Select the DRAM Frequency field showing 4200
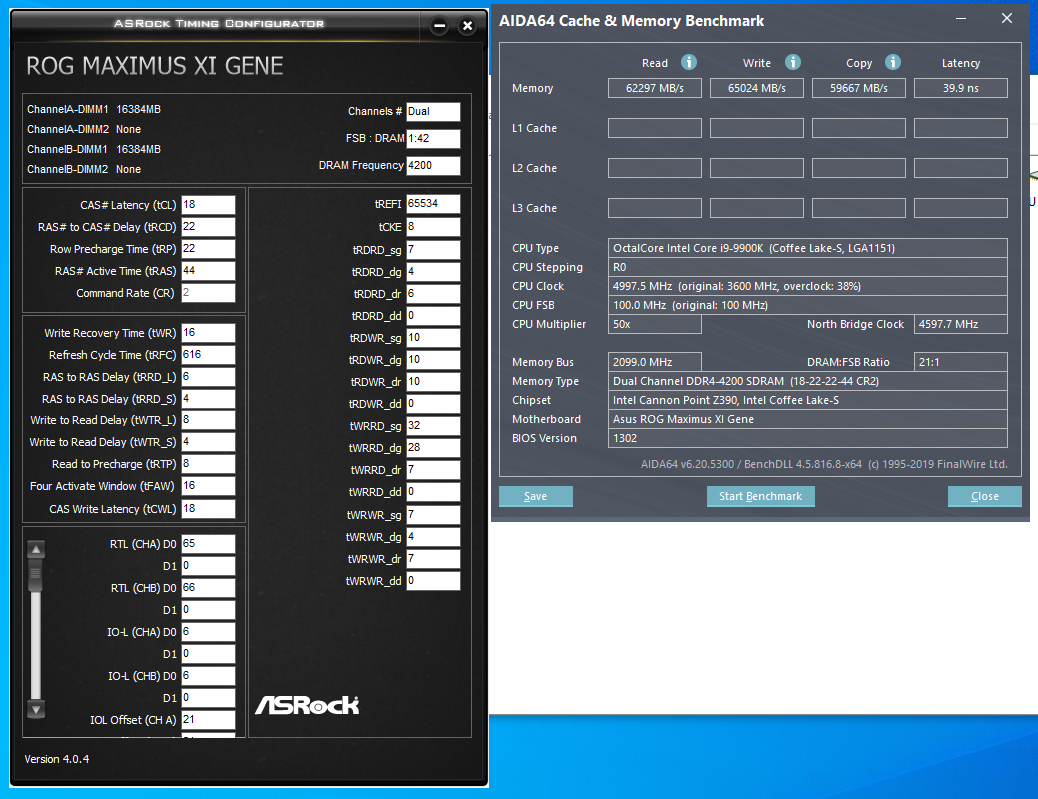1038x799 pixels. click(x=433, y=165)
